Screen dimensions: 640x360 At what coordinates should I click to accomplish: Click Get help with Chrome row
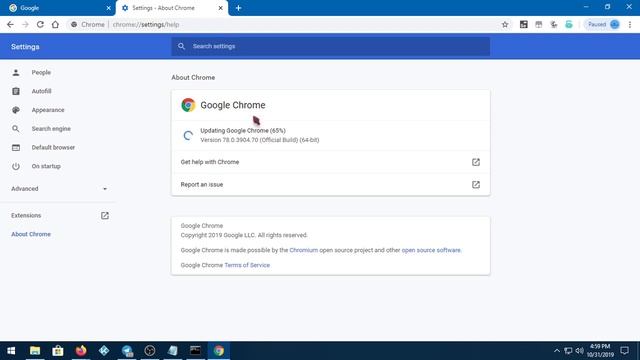(x=331, y=162)
